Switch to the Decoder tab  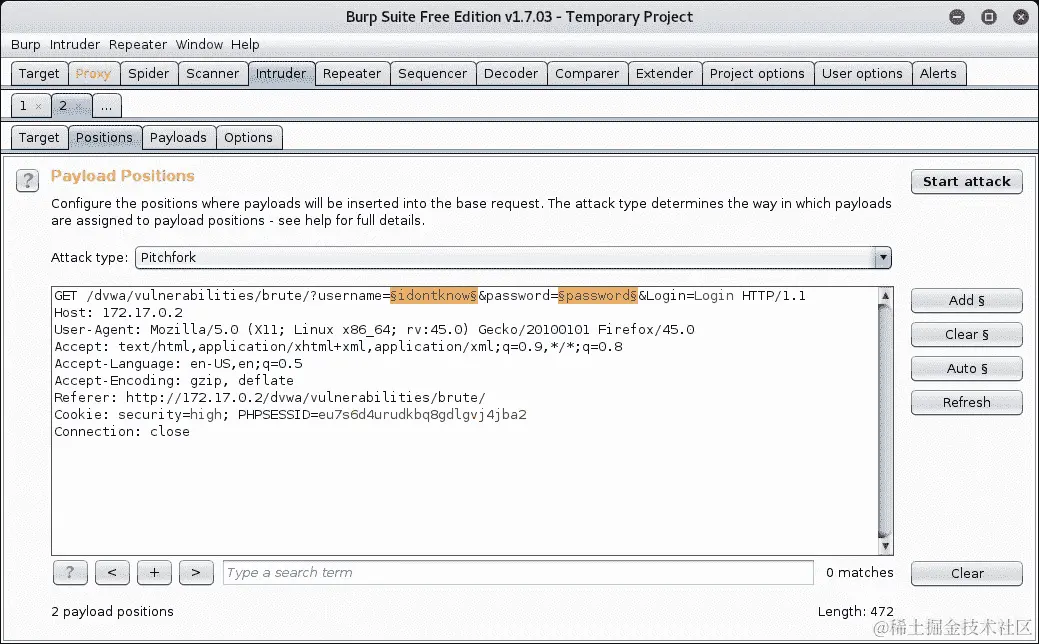[511, 74]
